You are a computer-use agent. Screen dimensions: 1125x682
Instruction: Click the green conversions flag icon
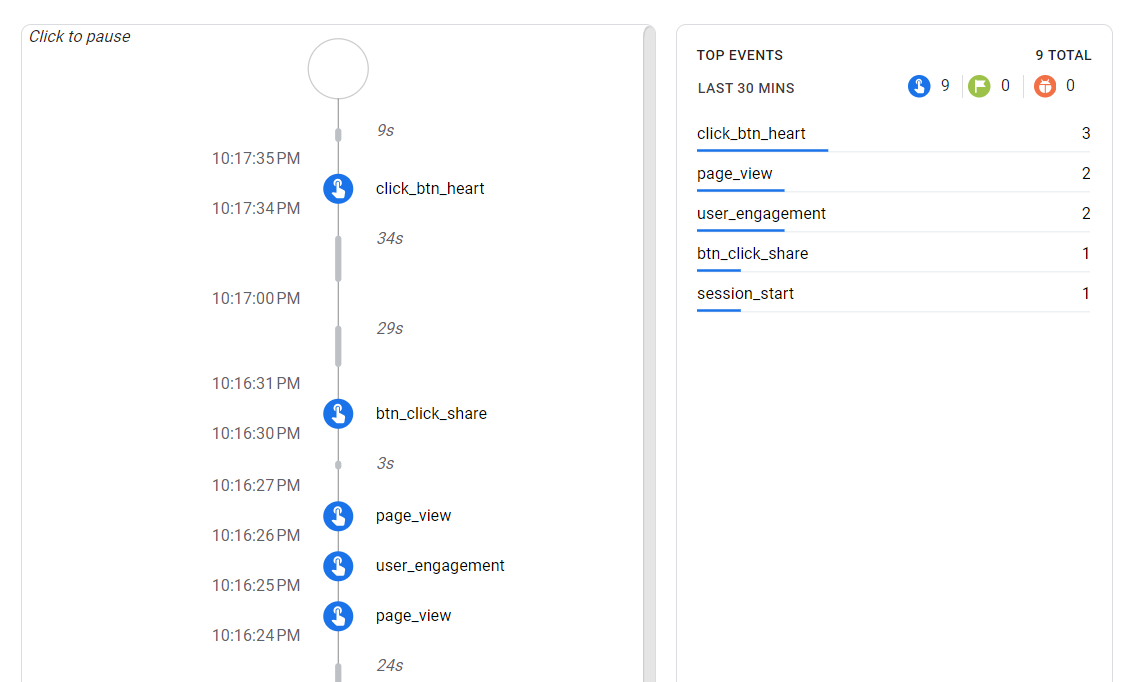[x=979, y=86]
